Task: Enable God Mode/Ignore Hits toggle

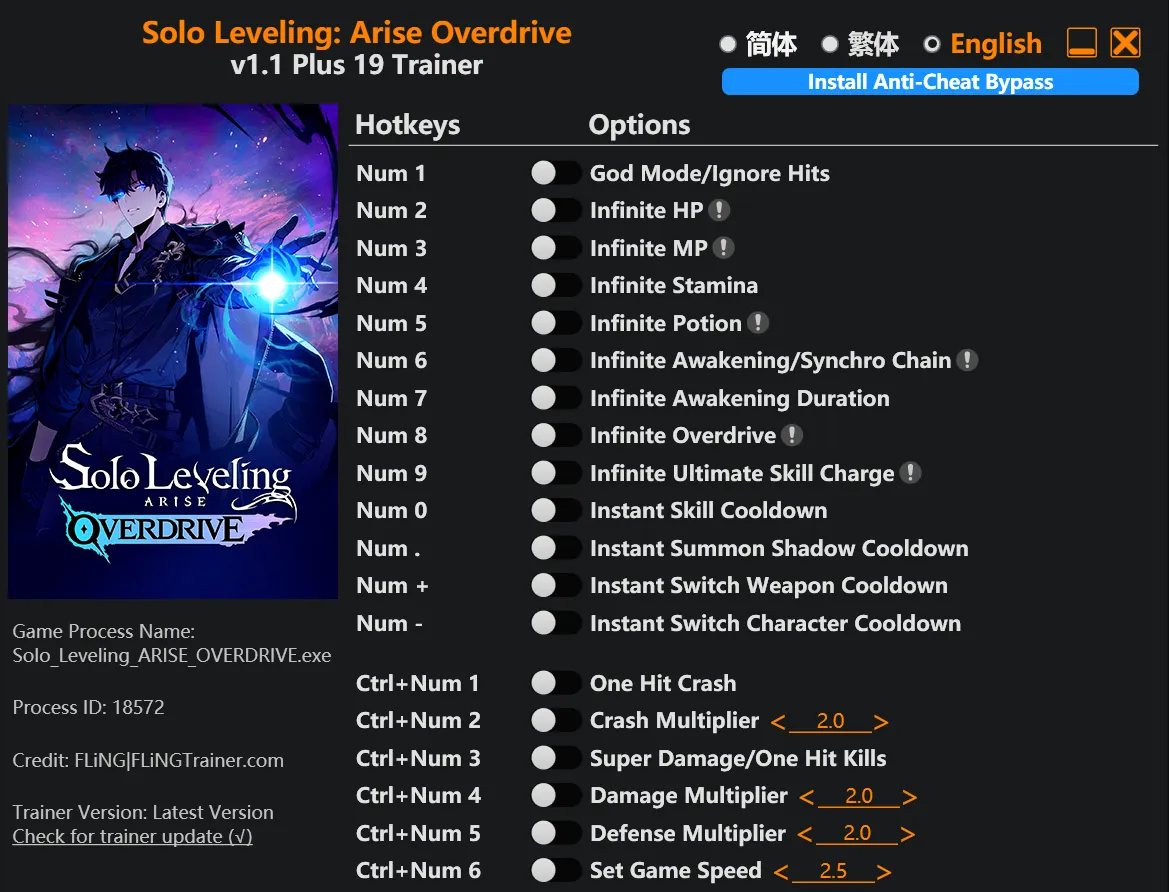Action: coord(555,173)
